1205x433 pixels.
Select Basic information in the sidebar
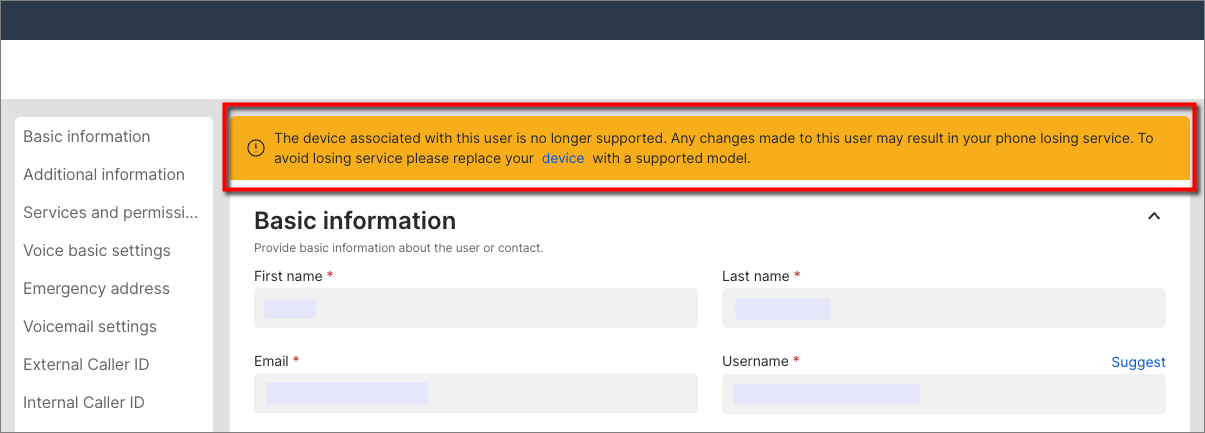tap(87, 137)
